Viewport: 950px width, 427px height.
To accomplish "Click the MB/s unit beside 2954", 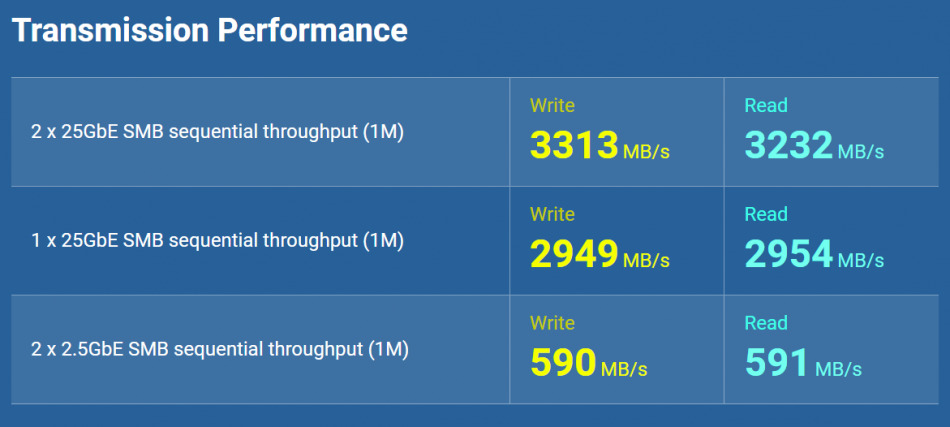I will (x=861, y=261).
